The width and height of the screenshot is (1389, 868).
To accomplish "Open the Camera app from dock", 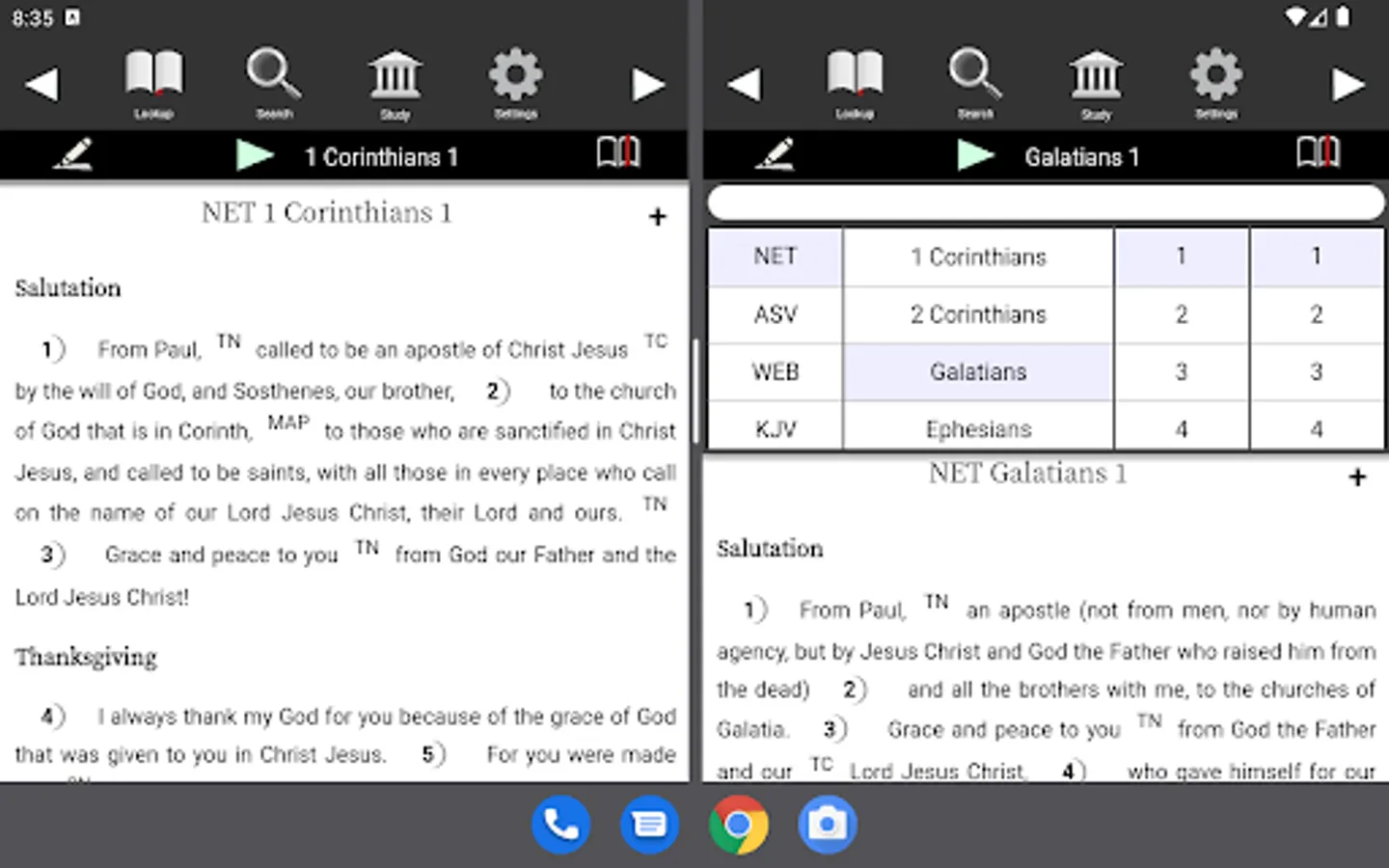I will [828, 825].
